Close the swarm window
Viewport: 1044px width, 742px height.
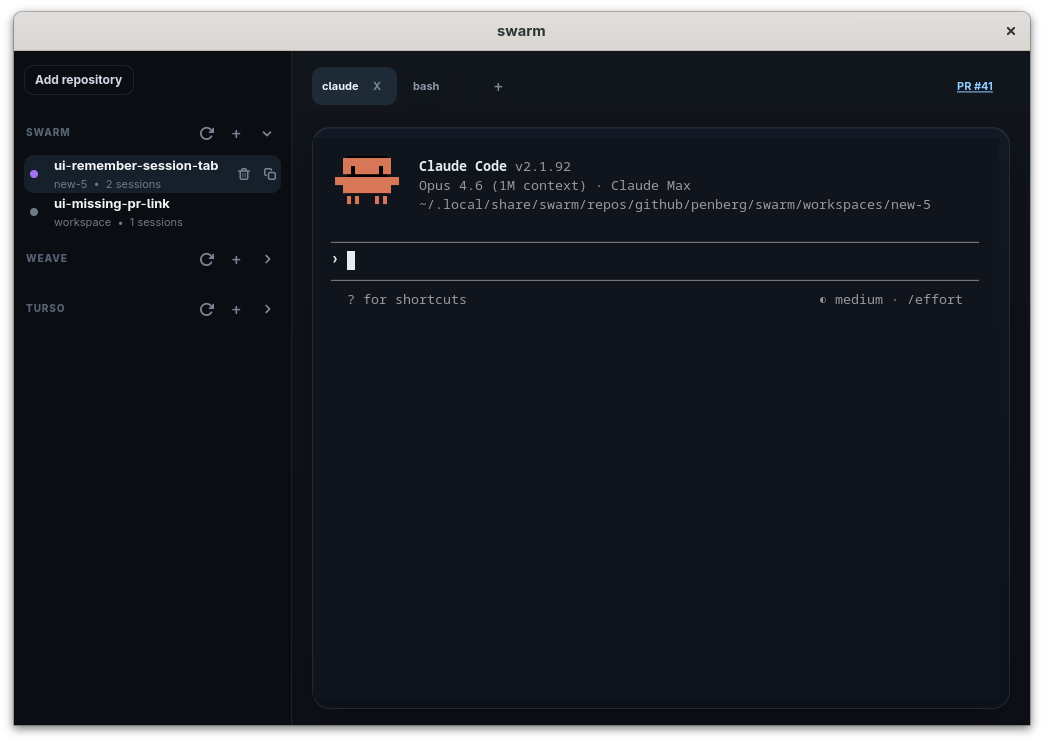(1011, 31)
